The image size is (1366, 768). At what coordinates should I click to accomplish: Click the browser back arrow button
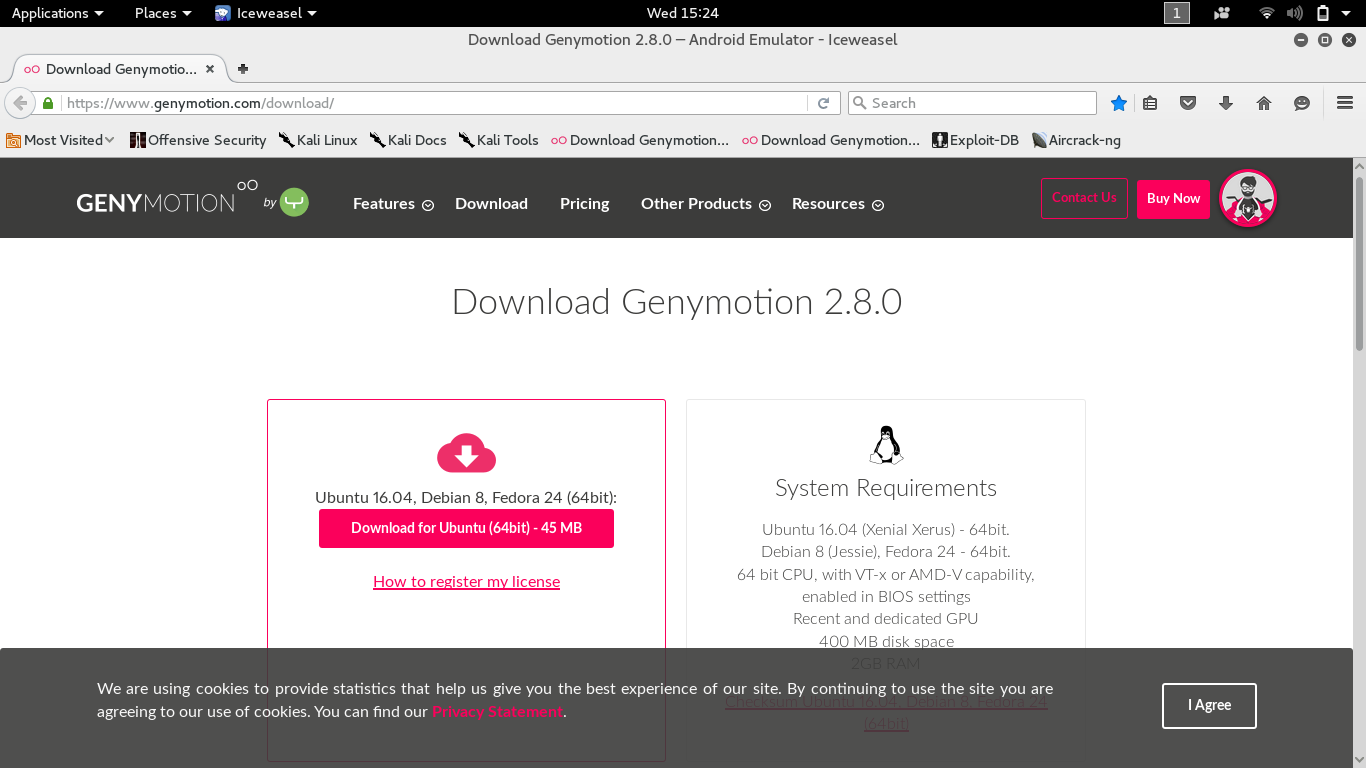coord(19,103)
